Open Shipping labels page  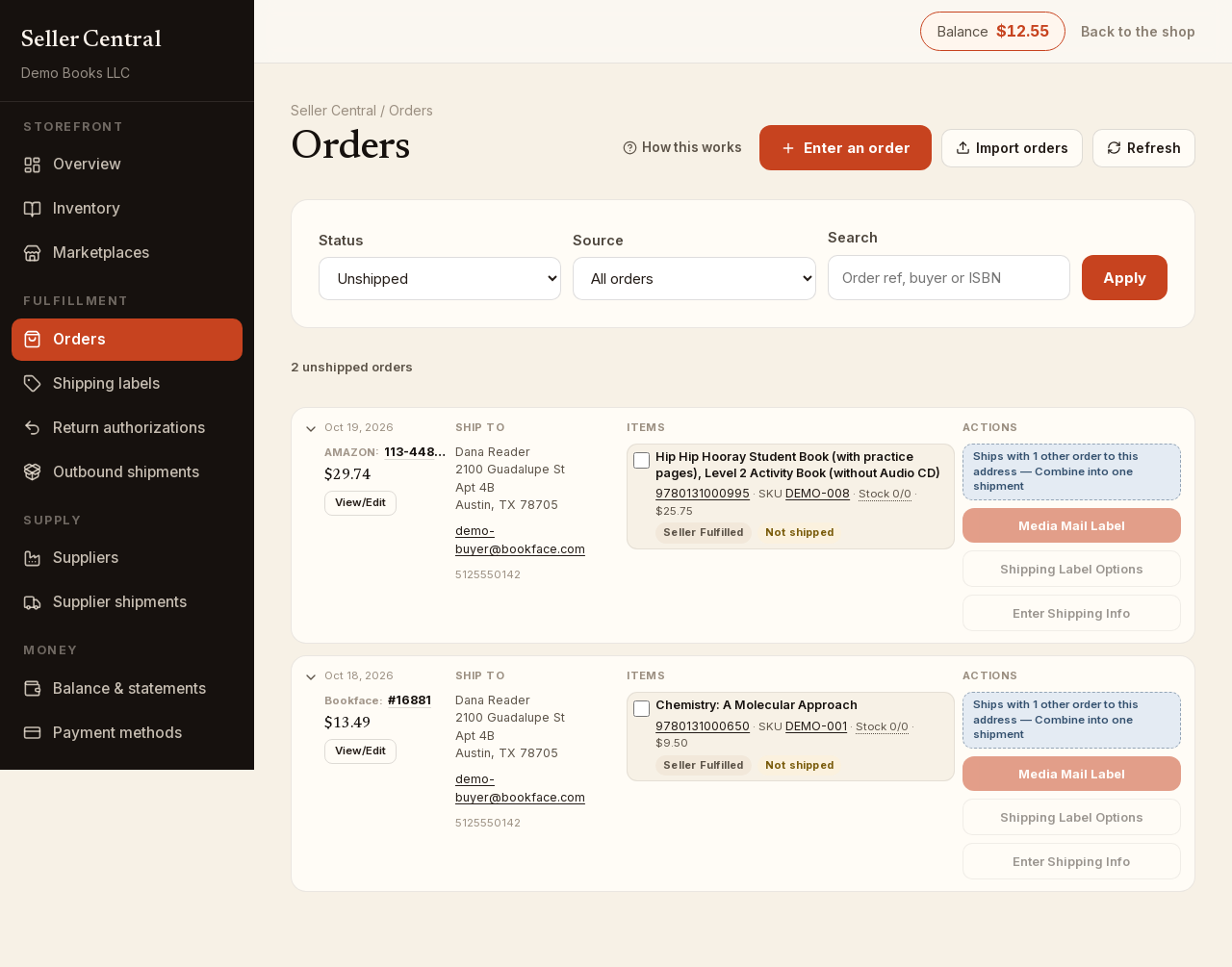tap(127, 384)
